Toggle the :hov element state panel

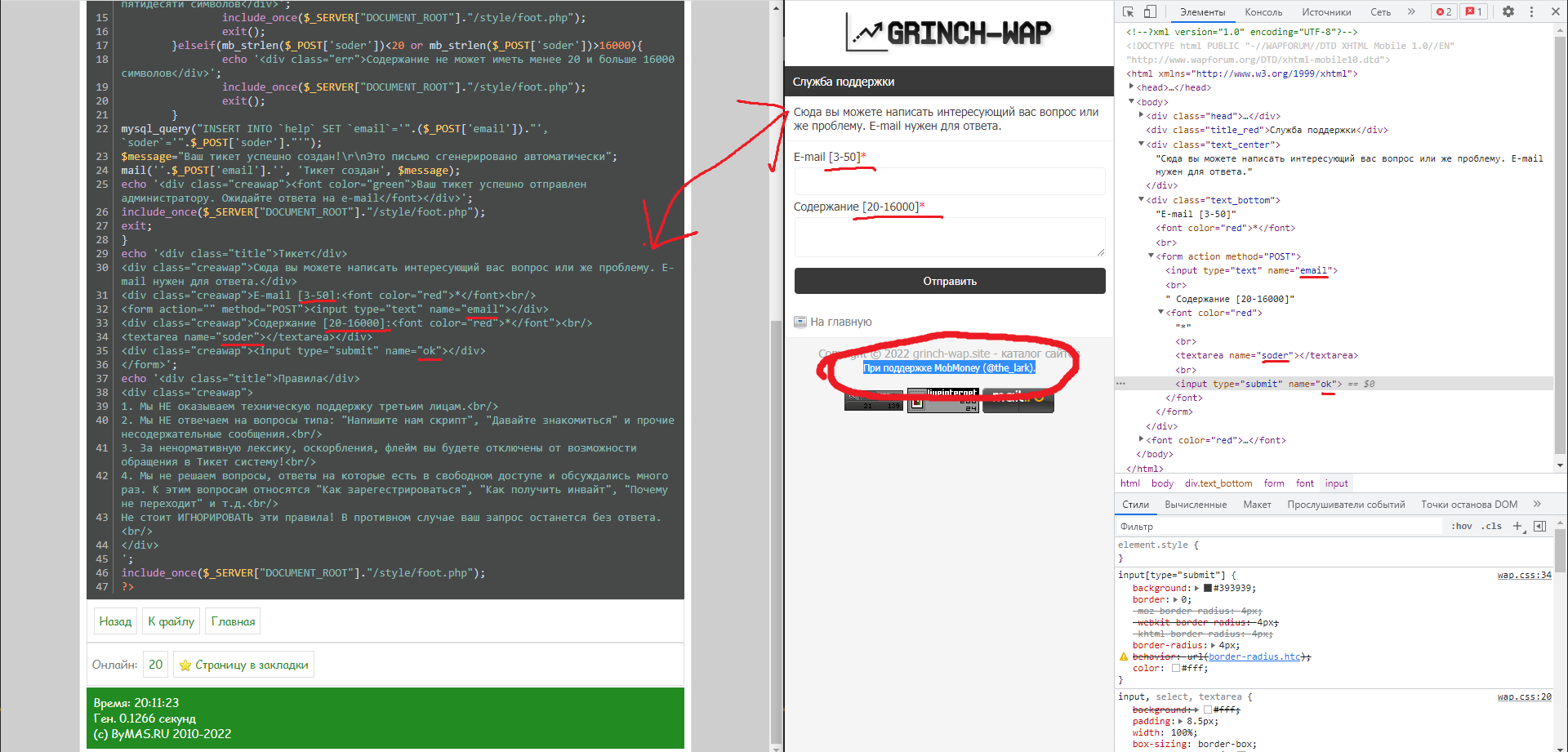[1461, 526]
